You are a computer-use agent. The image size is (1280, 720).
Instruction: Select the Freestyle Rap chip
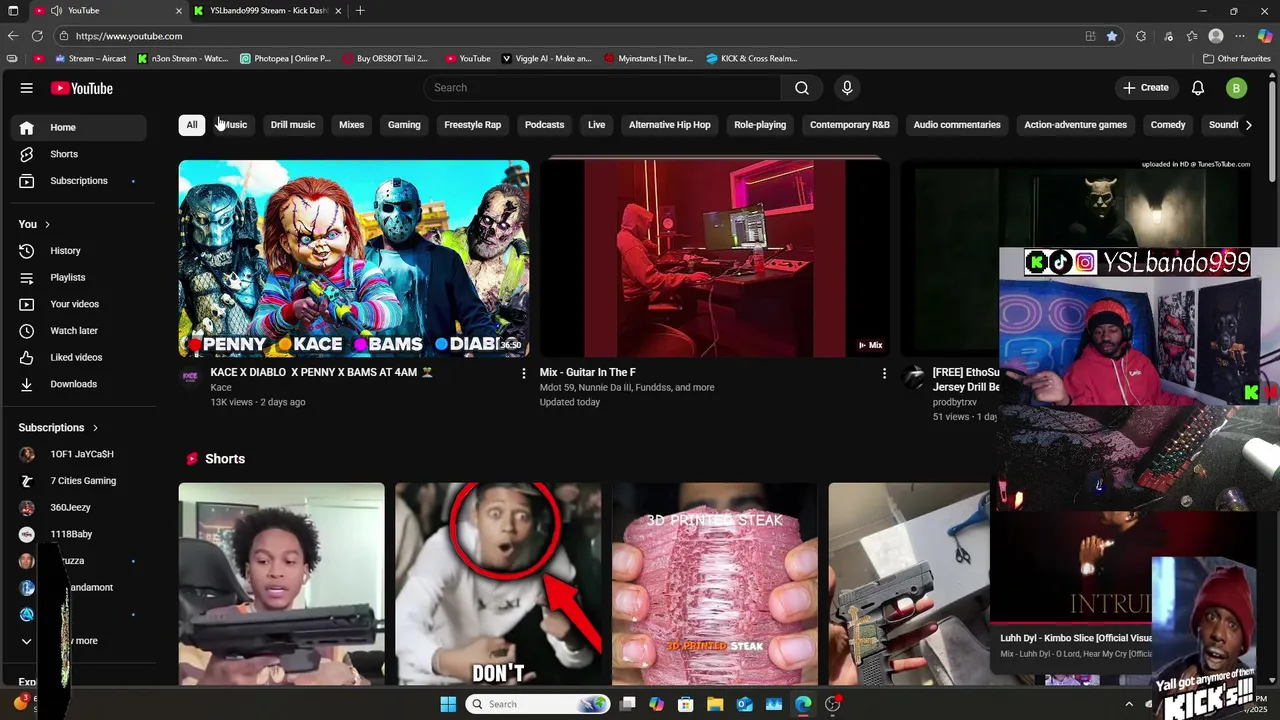click(x=472, y=125)
